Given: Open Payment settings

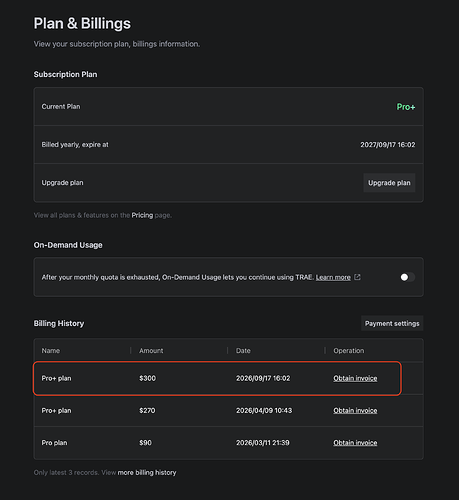Looking at the screenshot, I should pos(392,323).
